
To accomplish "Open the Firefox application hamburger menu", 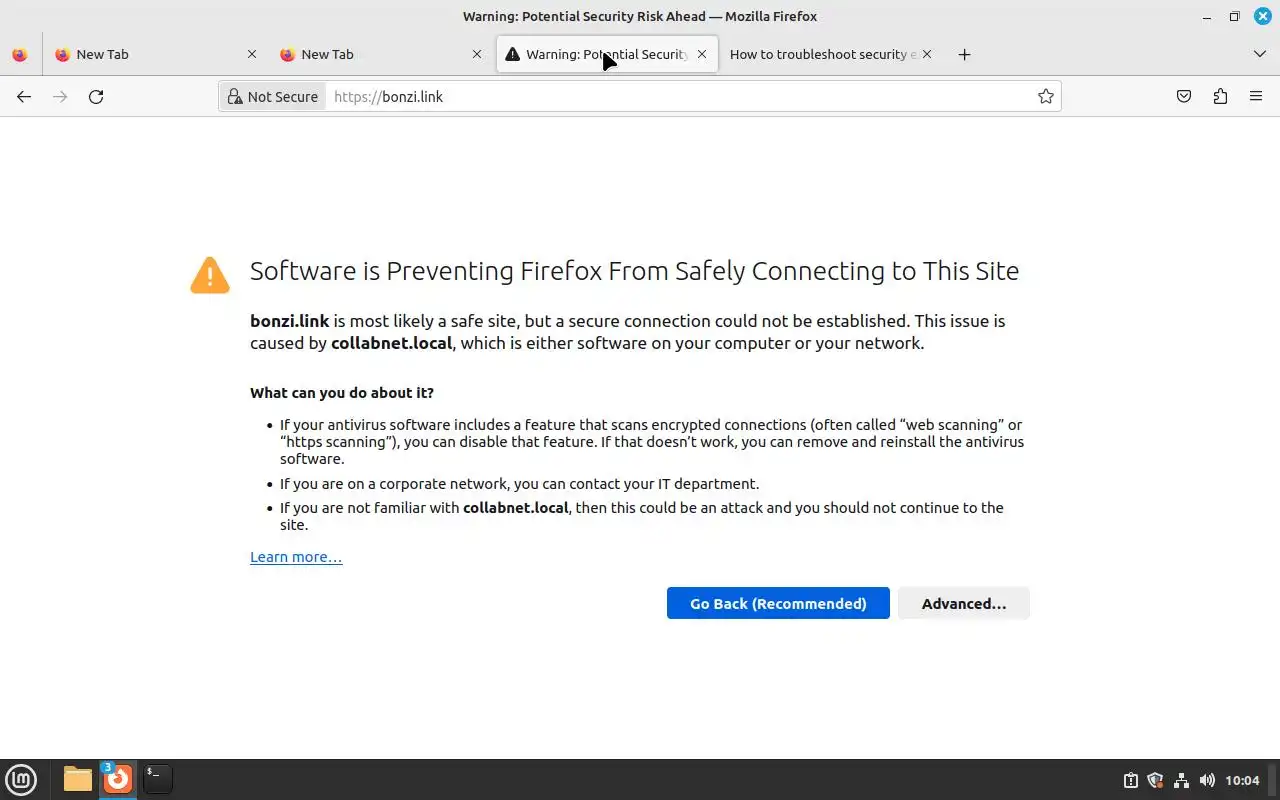I will [1256, 96].
